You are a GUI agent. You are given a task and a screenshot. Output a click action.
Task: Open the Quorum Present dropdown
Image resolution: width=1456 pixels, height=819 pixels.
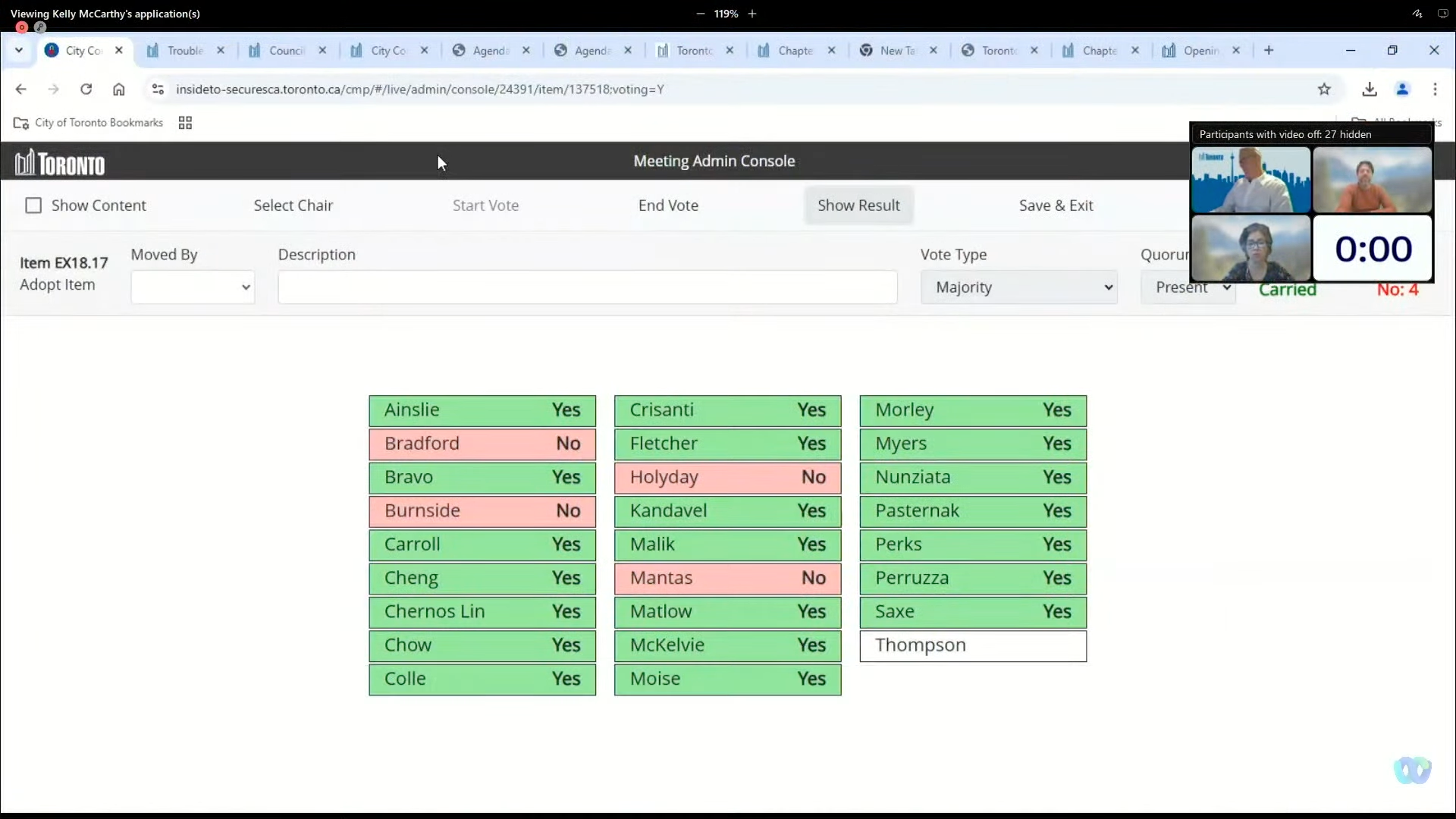click(x=1188, y=287)
